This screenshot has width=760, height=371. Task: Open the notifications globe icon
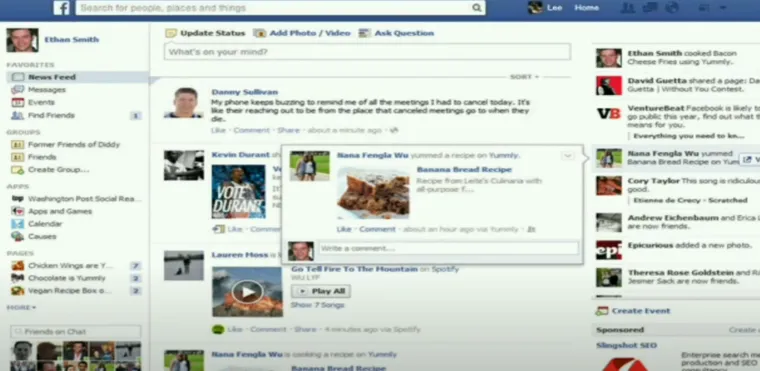[x=672, y=8]
